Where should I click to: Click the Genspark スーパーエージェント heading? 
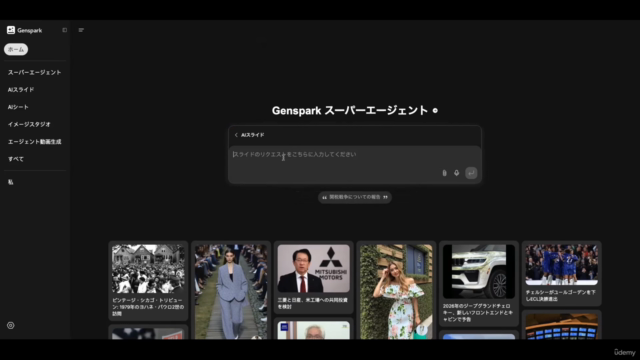point(350,110)
